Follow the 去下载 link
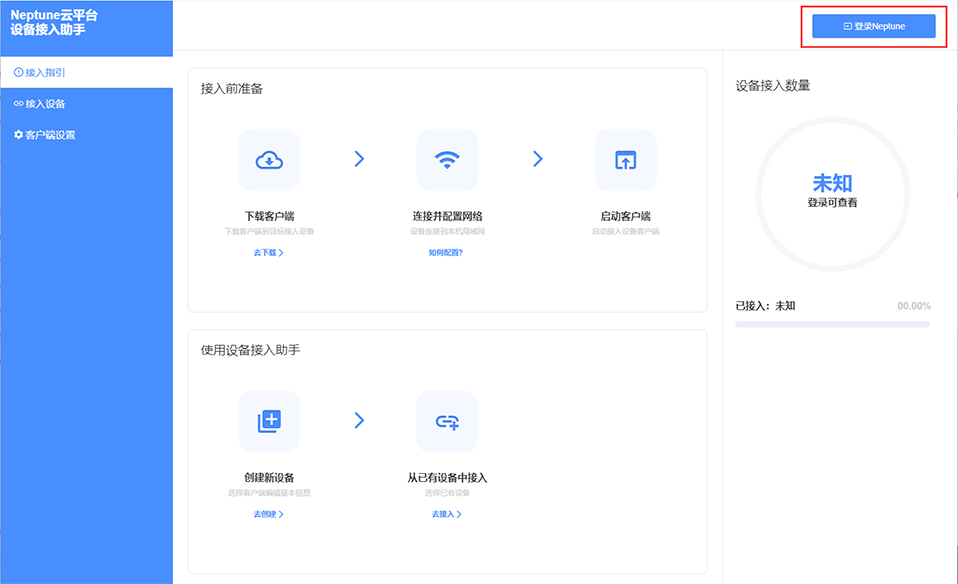 [x=268, y=253]
